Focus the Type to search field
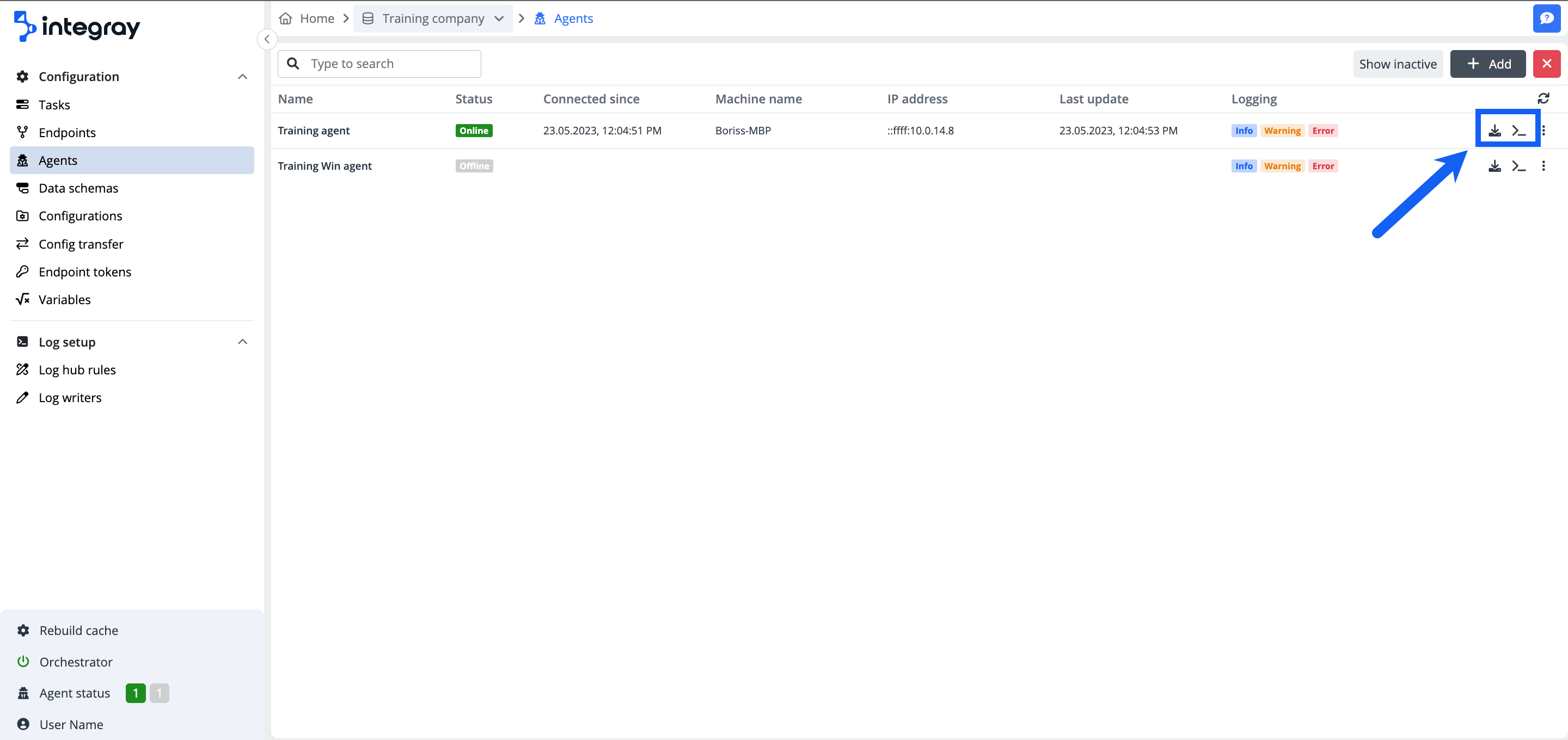Viewport: 1568px width, 740px height. click(x=390, y=64)
